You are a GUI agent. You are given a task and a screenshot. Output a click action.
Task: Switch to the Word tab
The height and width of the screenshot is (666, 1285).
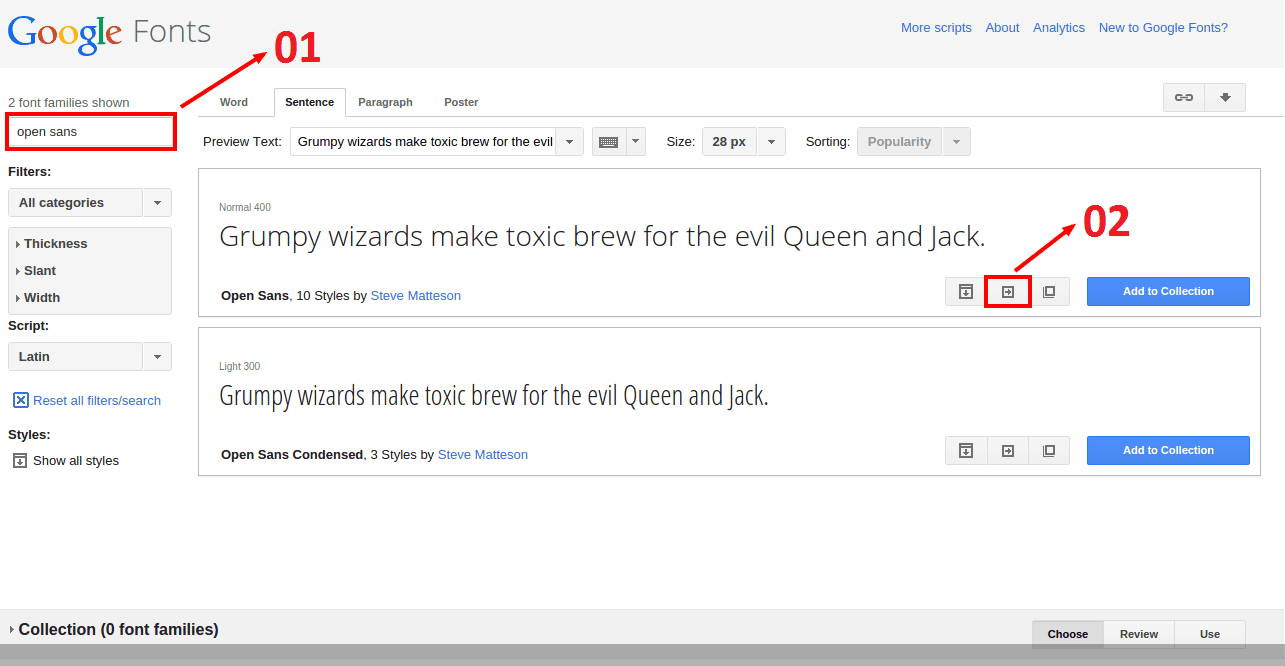click(234, 102)
